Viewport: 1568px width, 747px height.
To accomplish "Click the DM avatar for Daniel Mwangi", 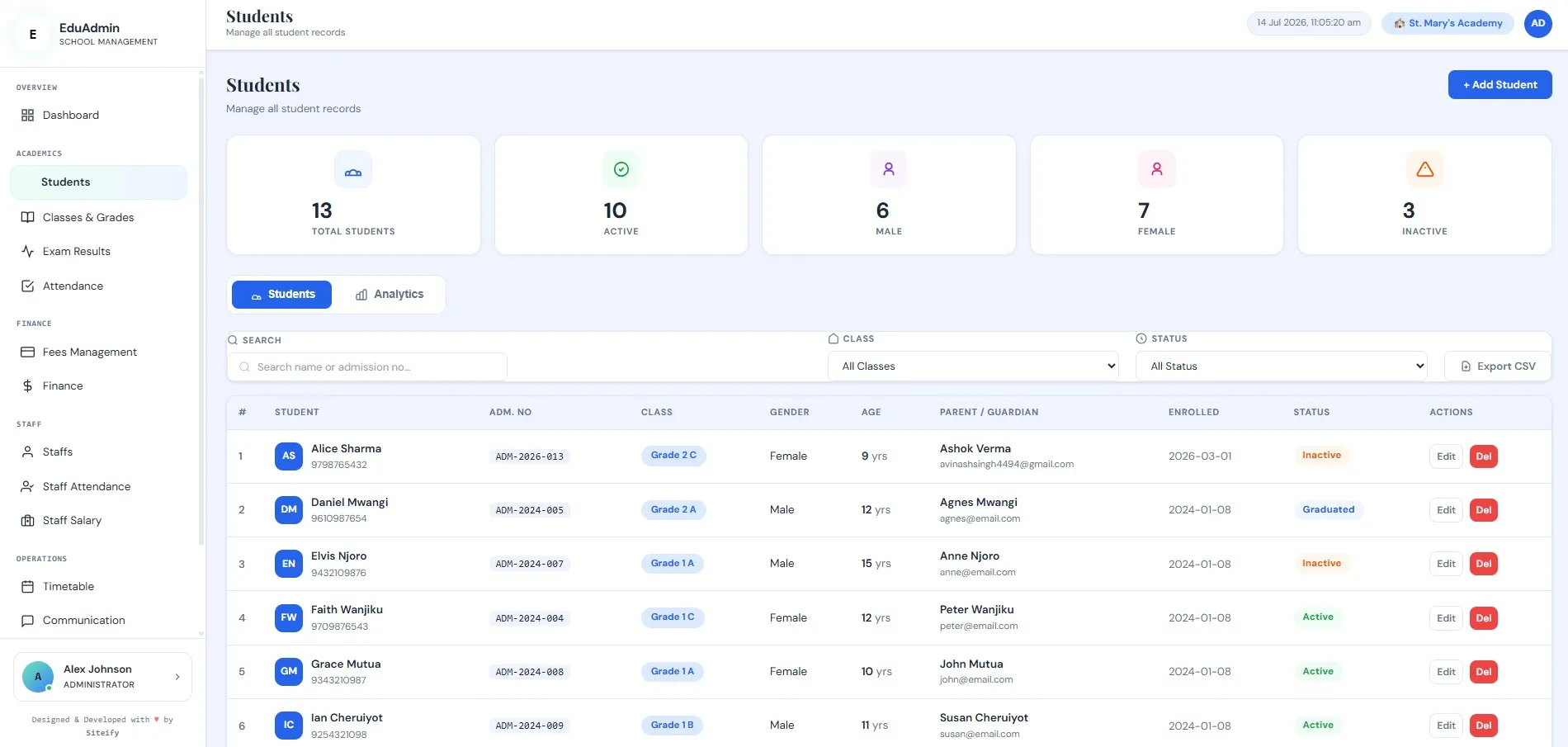I will 289,509.
